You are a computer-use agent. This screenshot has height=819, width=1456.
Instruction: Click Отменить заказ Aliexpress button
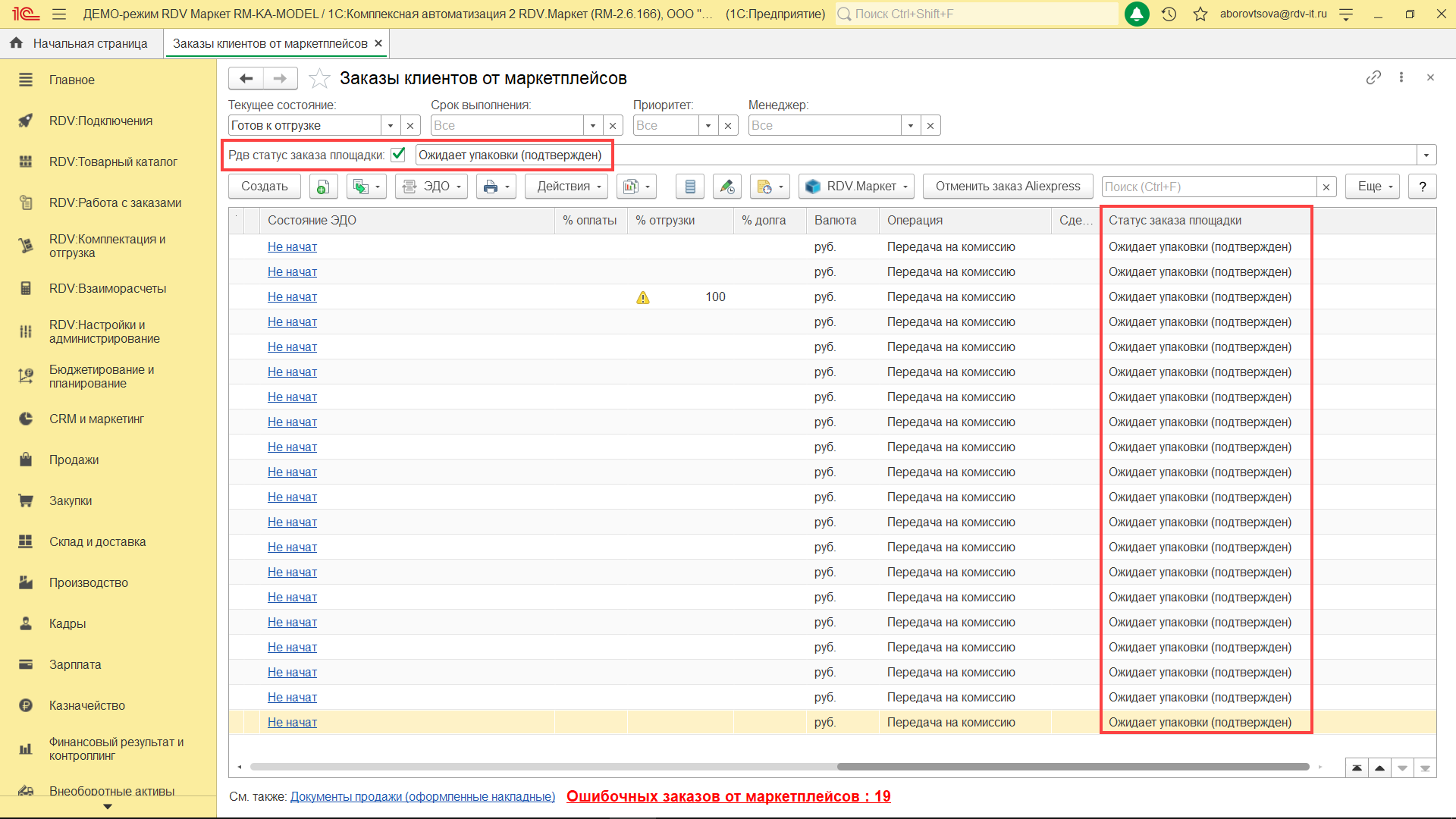point(1007,187)
